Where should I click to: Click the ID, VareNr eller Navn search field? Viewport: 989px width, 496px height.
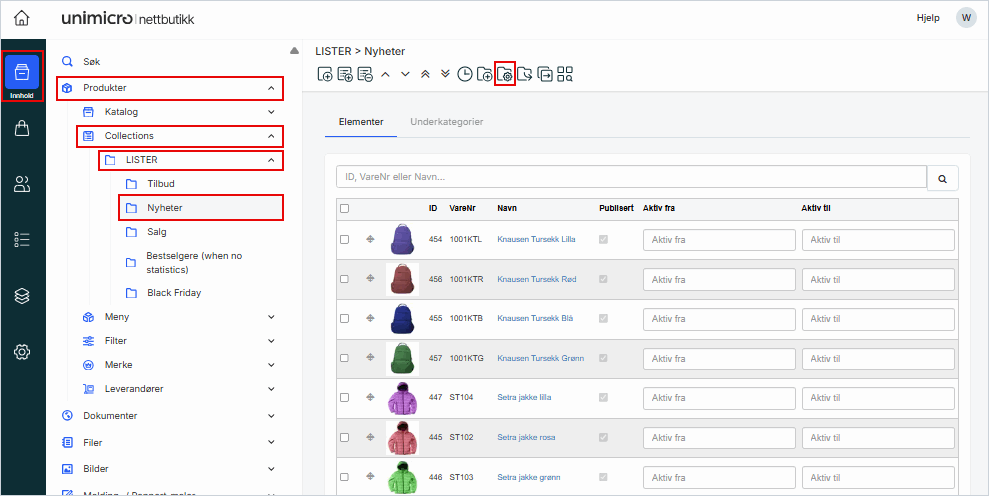pyautogui.click(x=631, y=177)
